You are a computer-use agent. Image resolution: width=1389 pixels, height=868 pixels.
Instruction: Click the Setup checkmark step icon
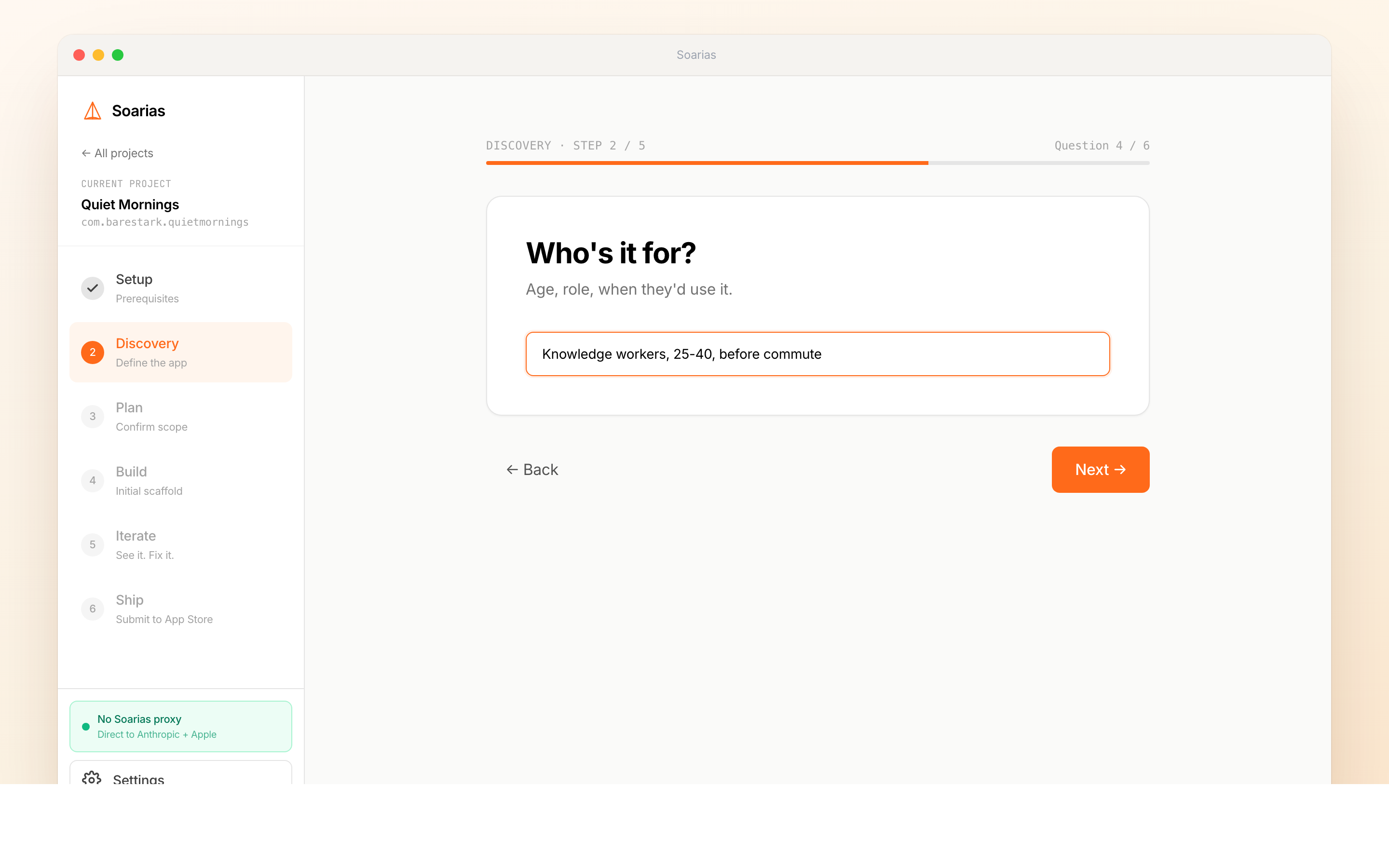coord(93,288)
